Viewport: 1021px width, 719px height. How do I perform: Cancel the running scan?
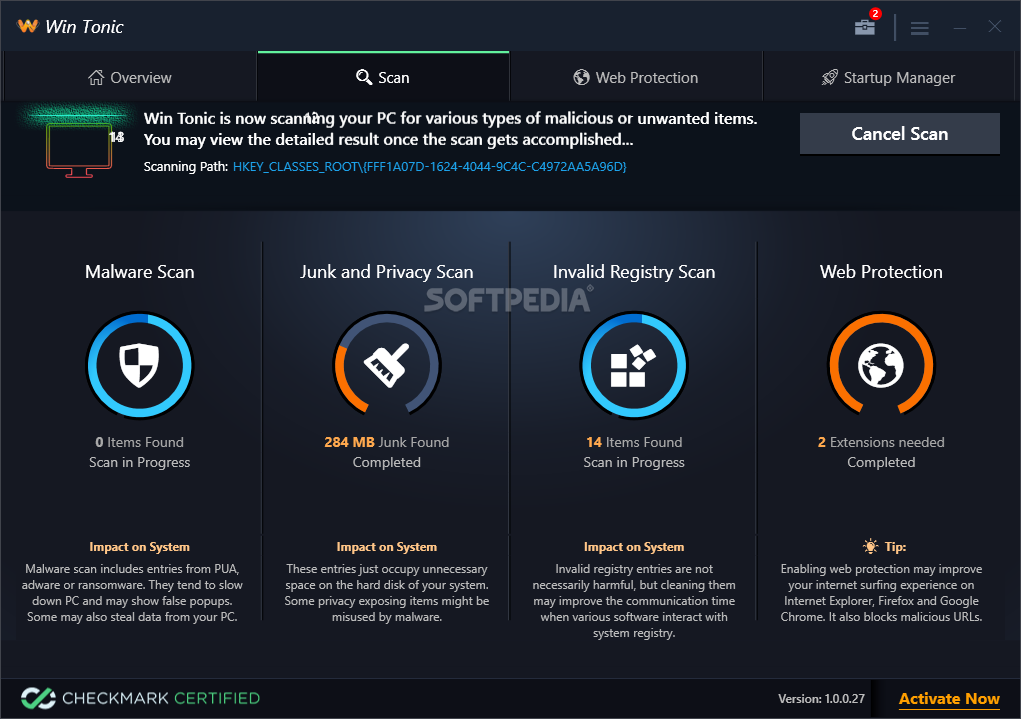tap(899, 134)
